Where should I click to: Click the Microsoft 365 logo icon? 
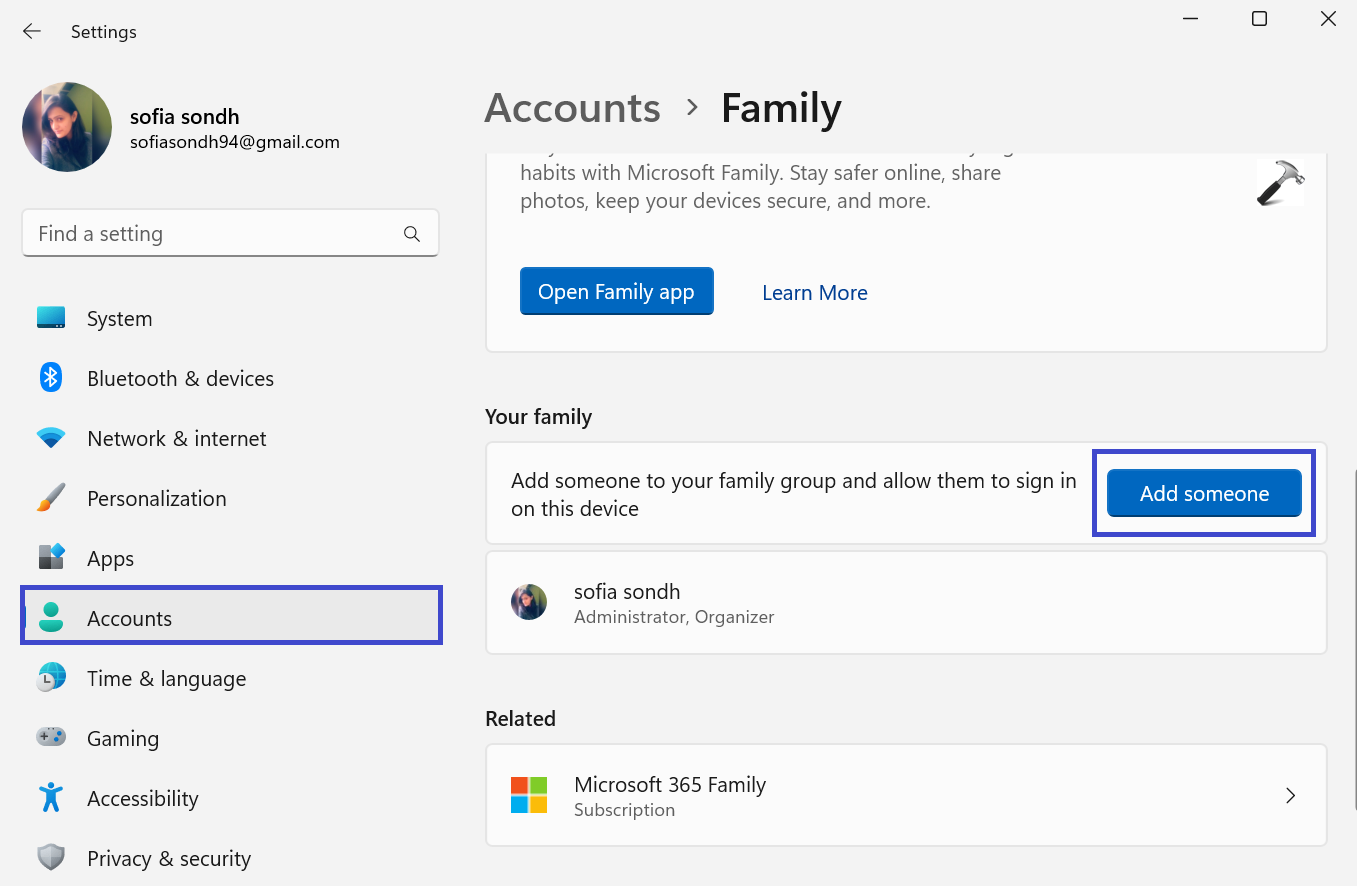[529, 795]
